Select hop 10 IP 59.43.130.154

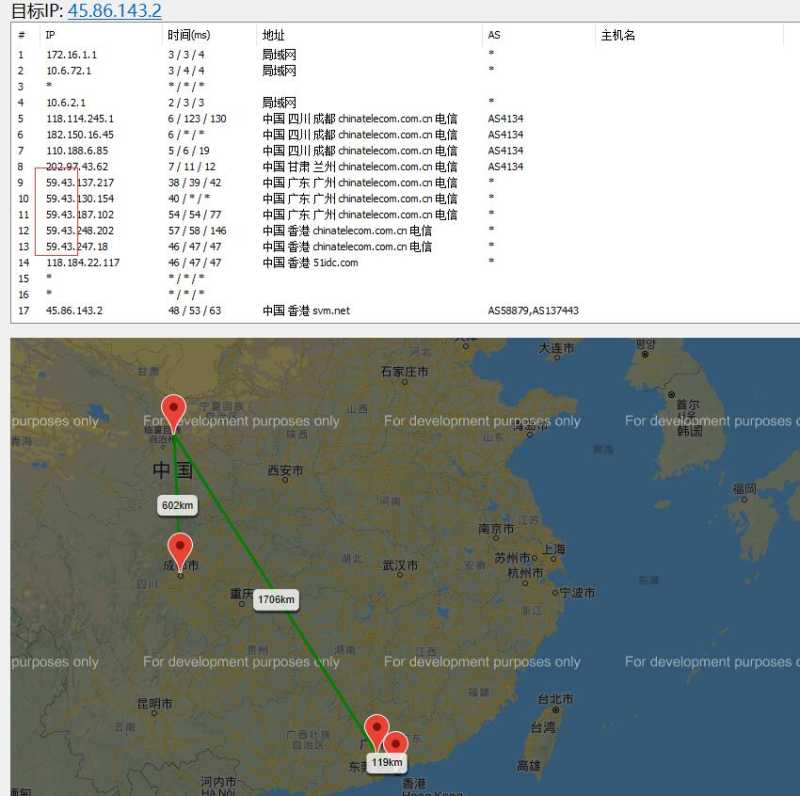tap(80, 198)
